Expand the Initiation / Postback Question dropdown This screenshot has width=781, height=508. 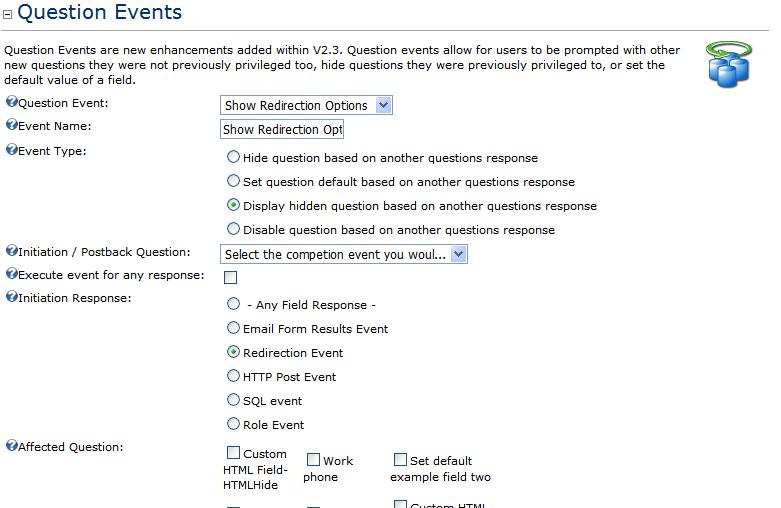coord(344,254)
